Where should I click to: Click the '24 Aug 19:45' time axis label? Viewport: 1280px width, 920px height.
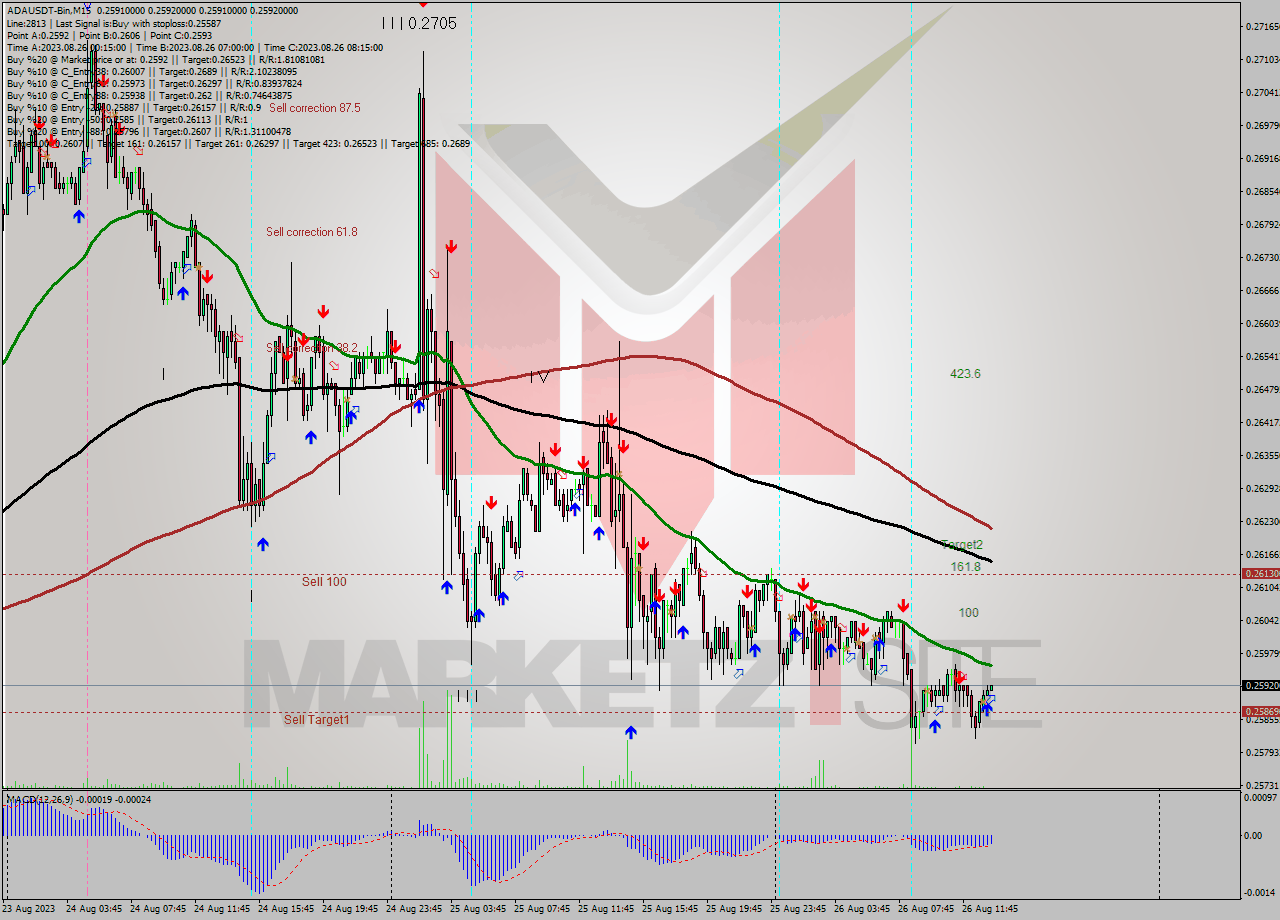(350, 909)
